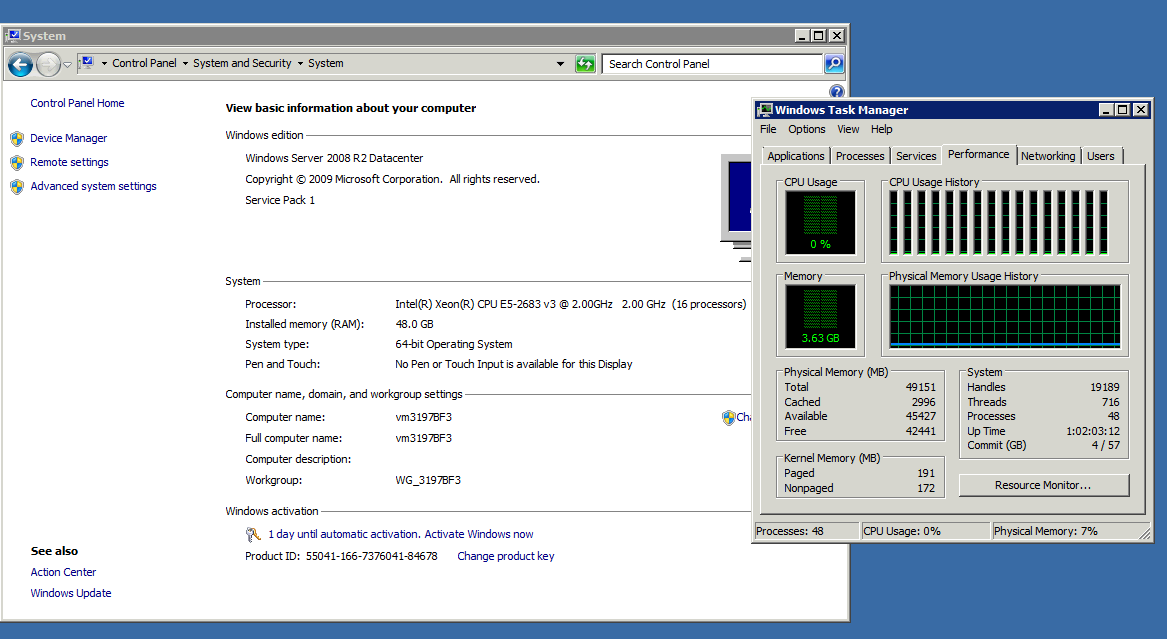The image size is (1167, 639).
Task: Open the Change product key link
Action: 505,556
